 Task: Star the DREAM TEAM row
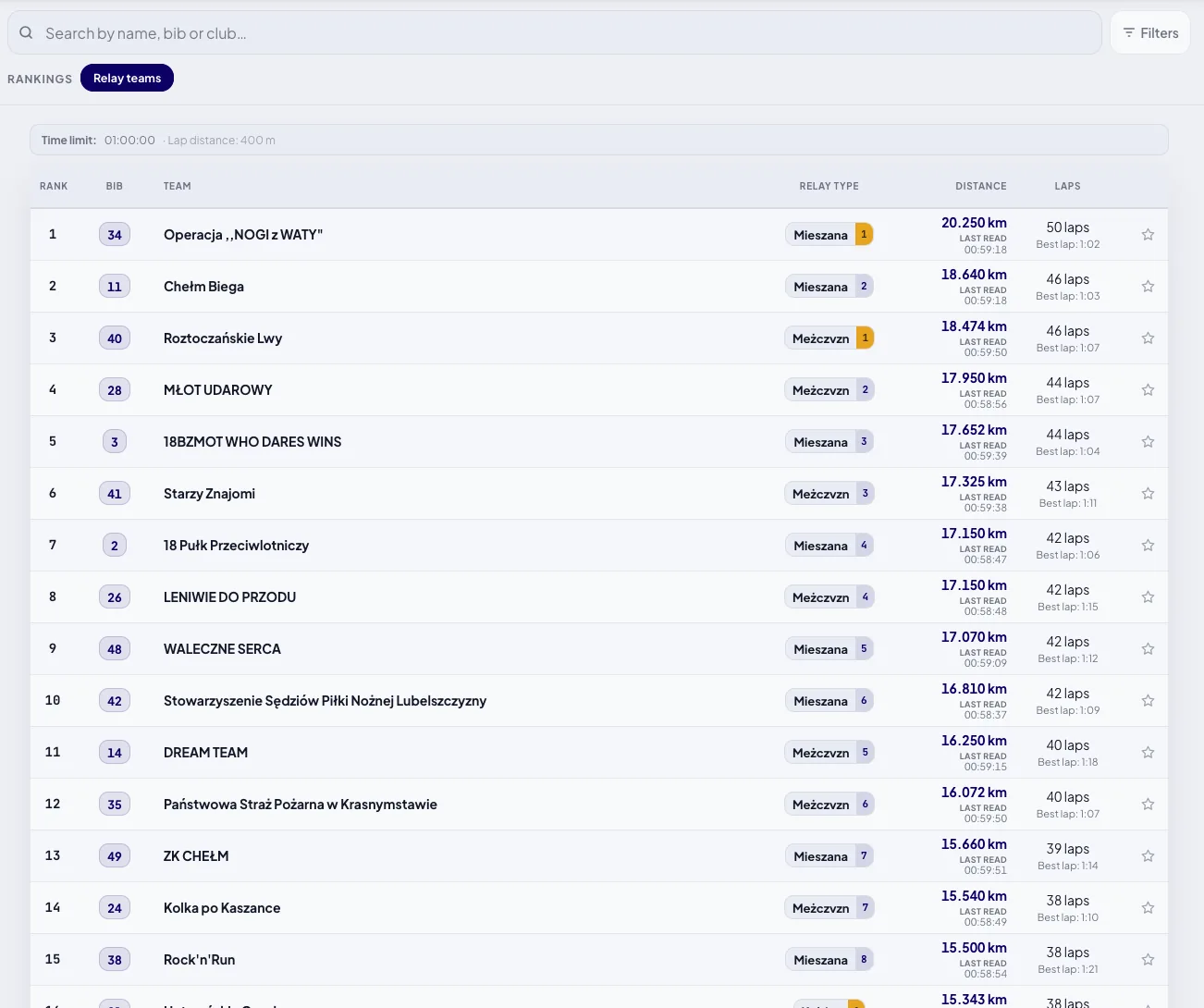(1148, 753)
